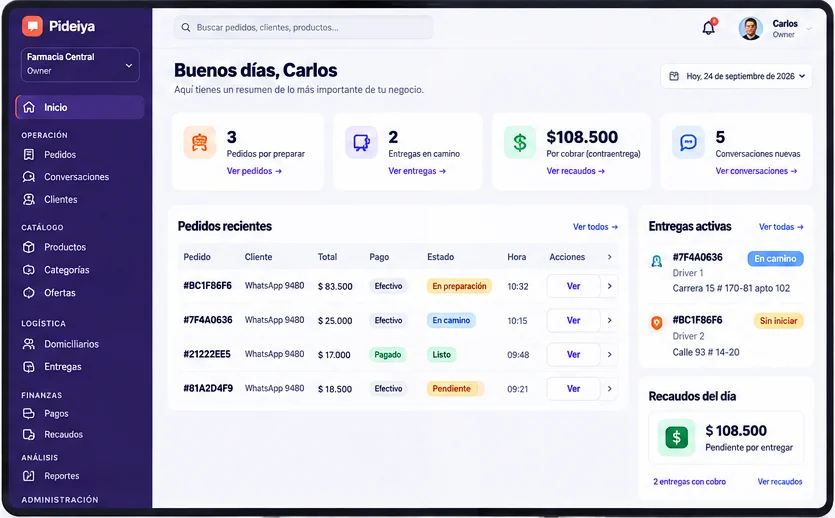
Task: Click the chevron in the table header
Action: pyautogui.click(x=609, y=257)
